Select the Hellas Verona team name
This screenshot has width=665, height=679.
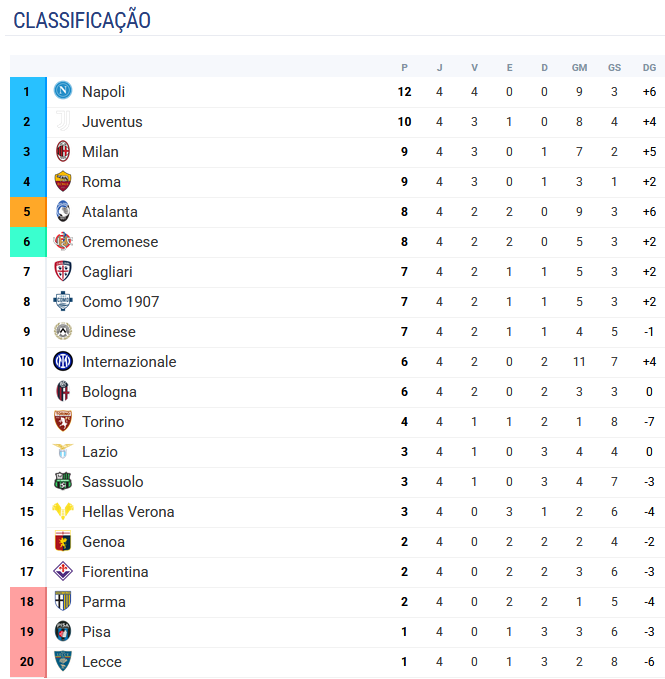tap(128, 512)
